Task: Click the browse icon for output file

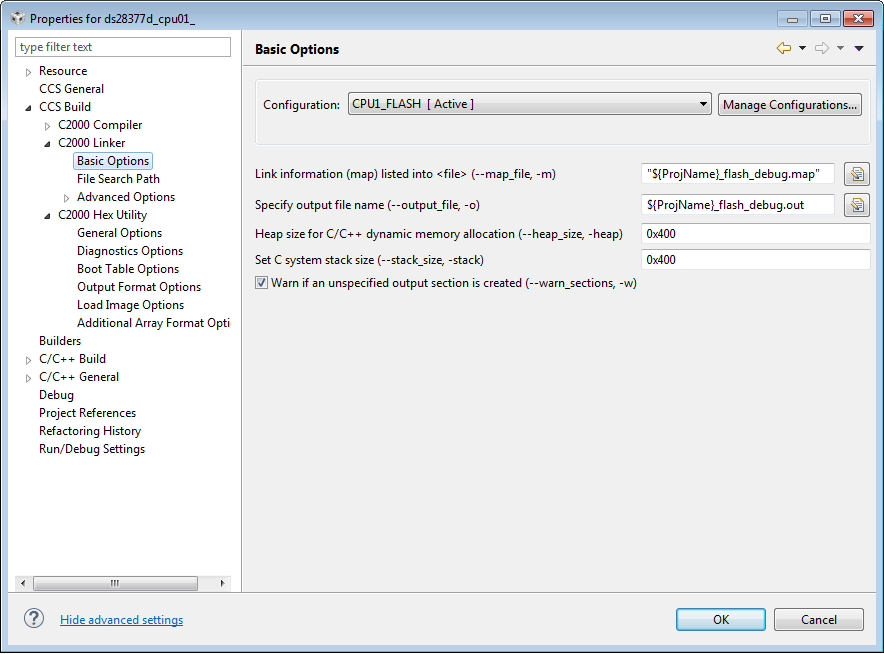Action: point(857,205)
